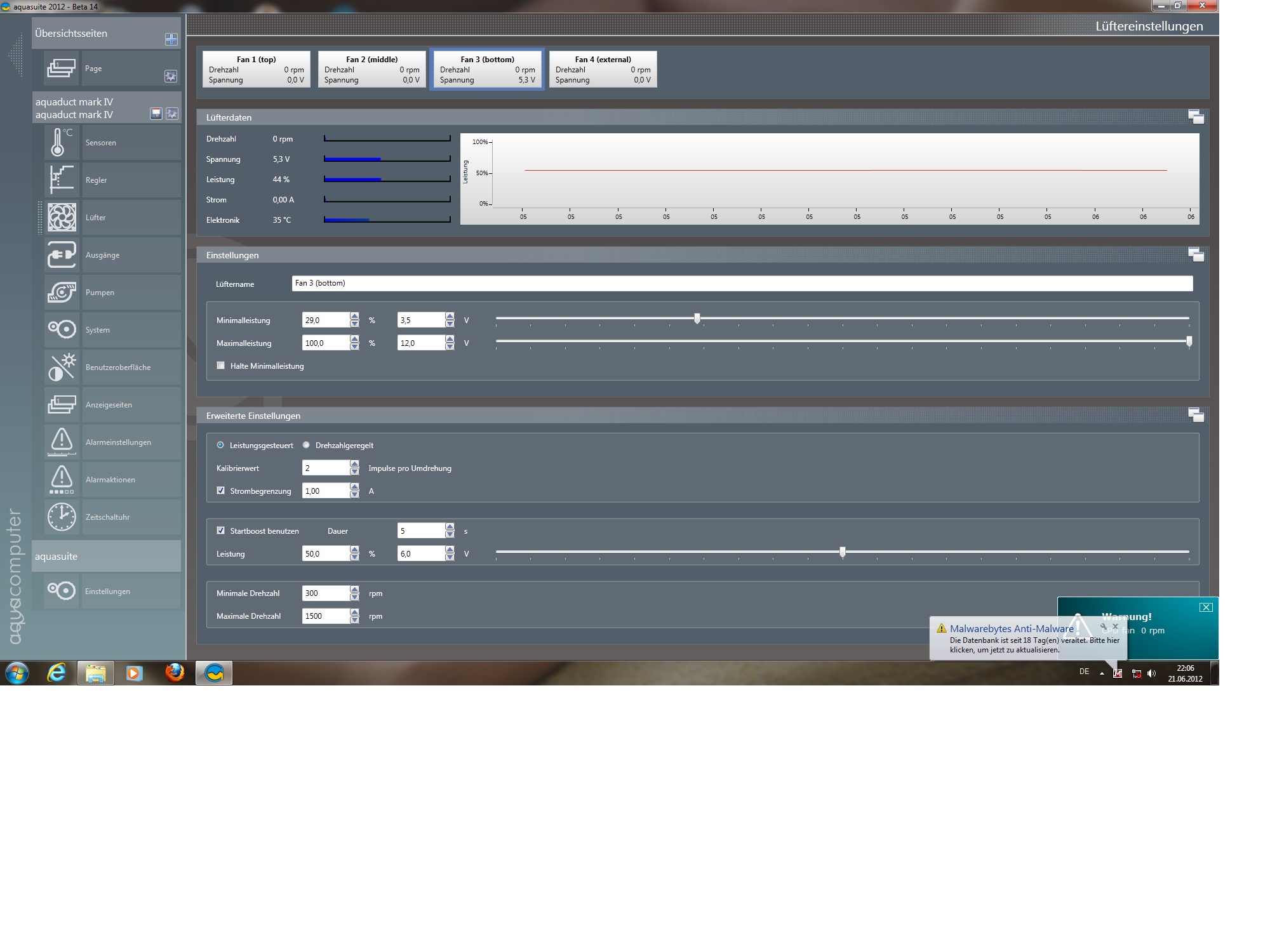Open the Alarmeinstellungen warning icon

coord(62,442)
